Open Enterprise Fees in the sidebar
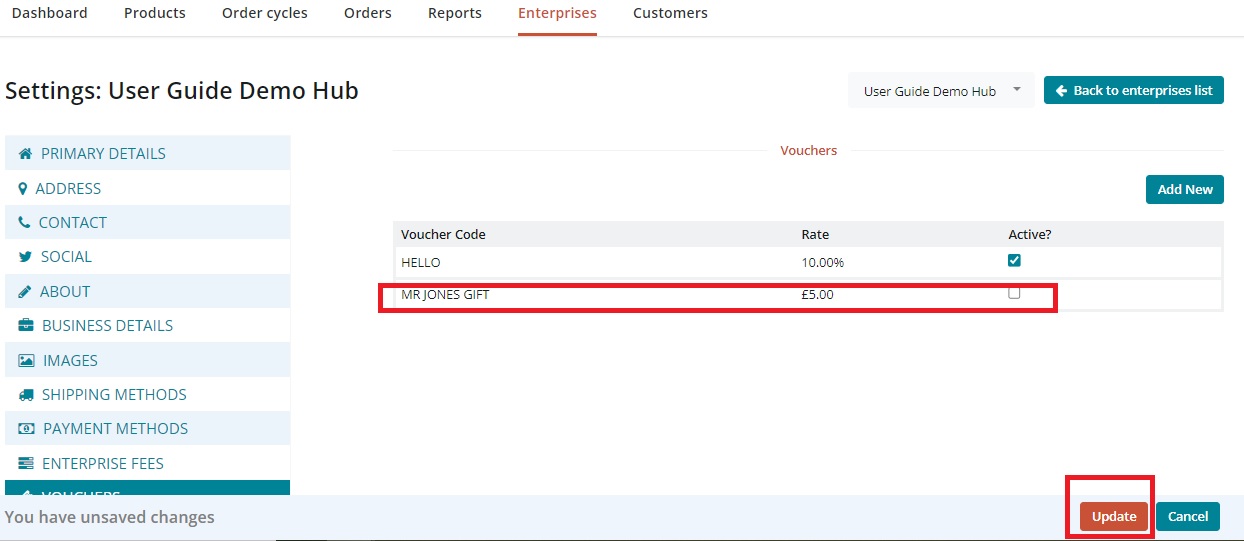This screenshot has height=541, width=1244. [x=102, y=464]
